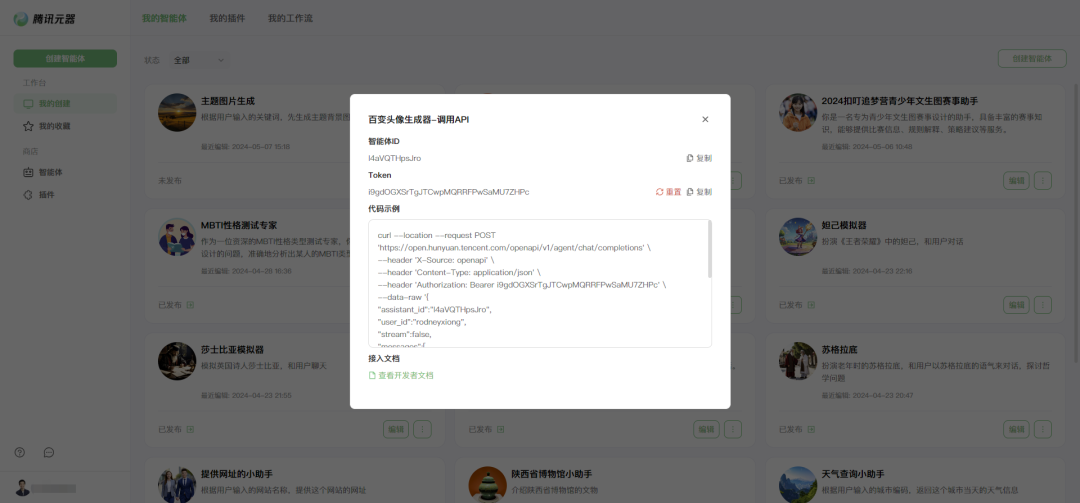Click the star icon beside 我的收藏

click(x=28, y=126)
